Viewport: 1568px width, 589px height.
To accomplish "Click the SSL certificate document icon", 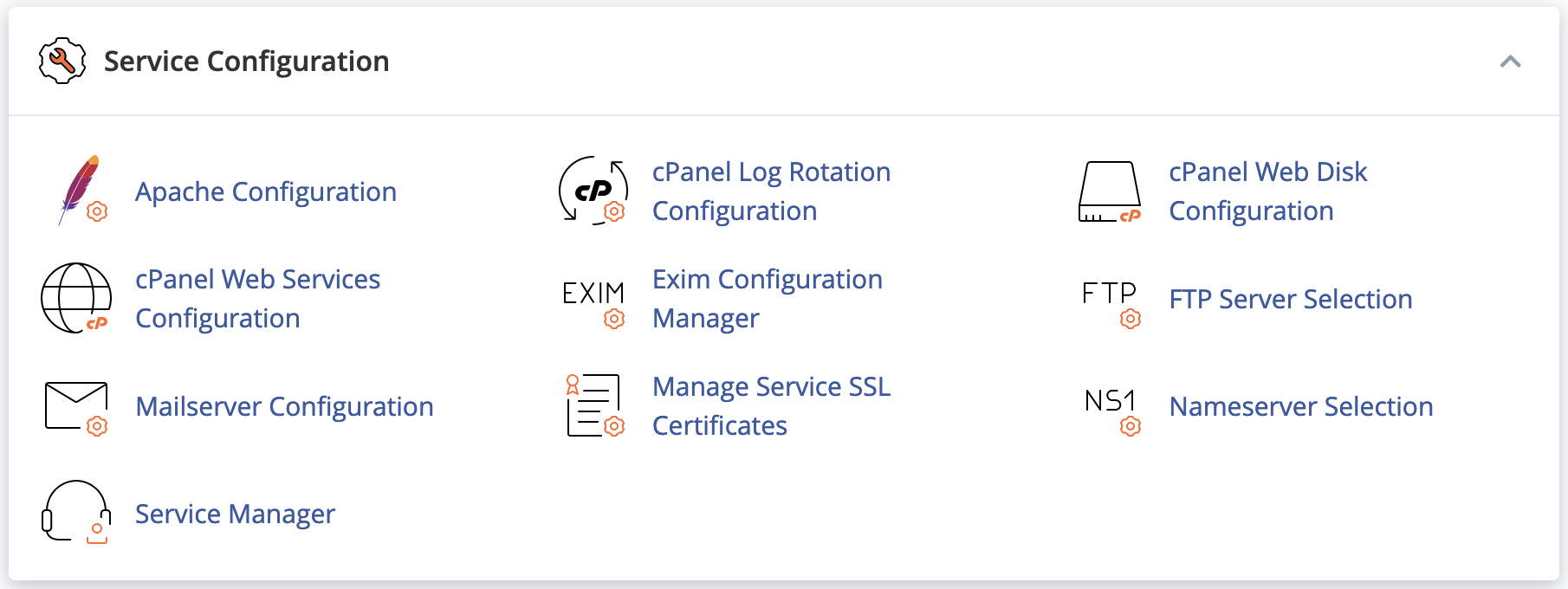I will point(593,405).
